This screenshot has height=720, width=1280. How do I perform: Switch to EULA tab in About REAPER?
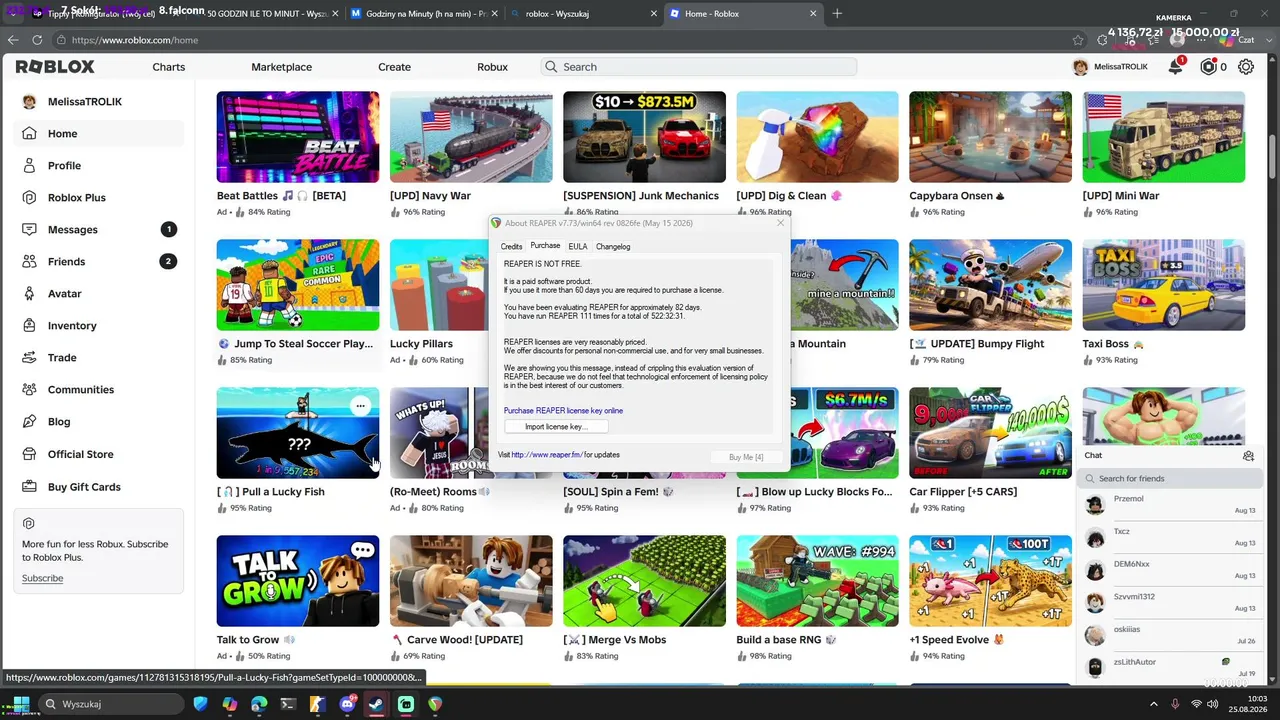click(x=578, y=247)
